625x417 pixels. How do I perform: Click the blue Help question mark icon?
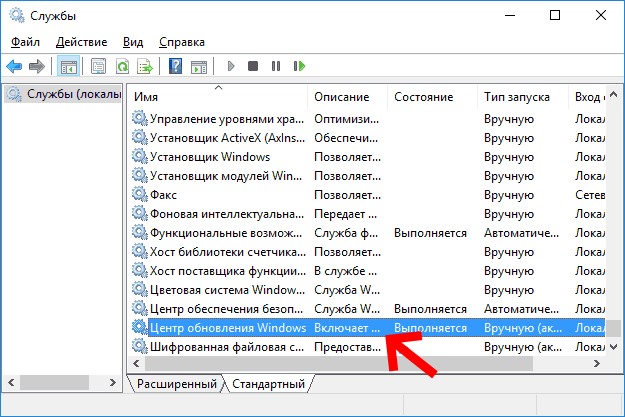175,67
